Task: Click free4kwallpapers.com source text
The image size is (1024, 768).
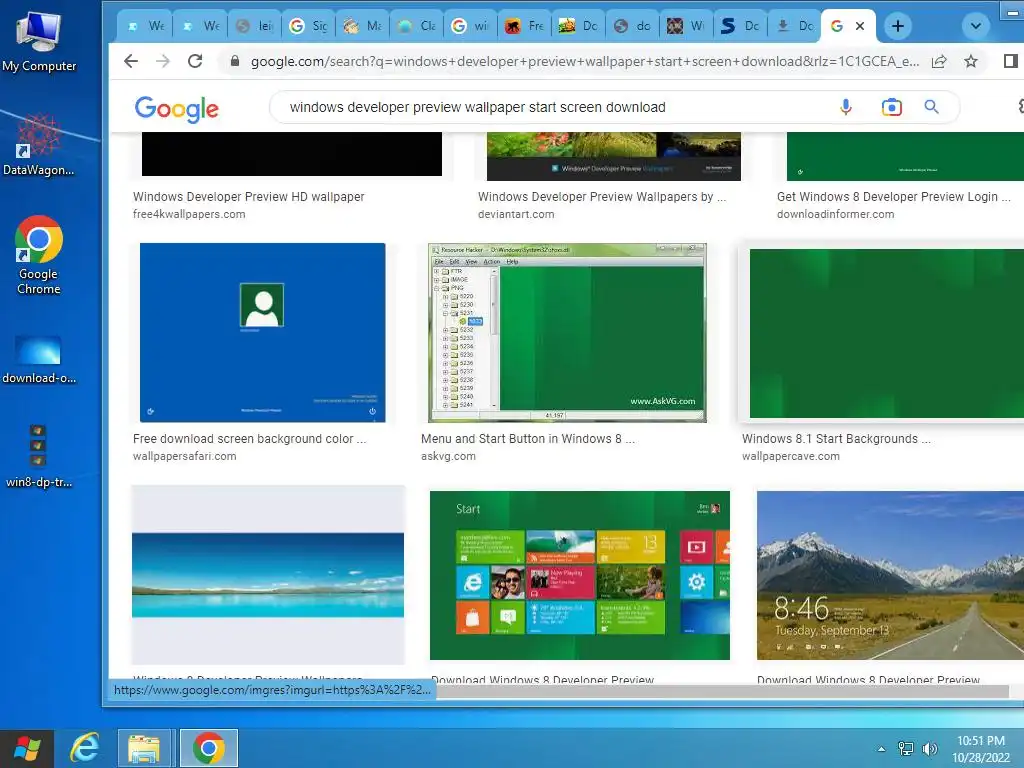Action: pyautogui.click(x=189, y=214)
